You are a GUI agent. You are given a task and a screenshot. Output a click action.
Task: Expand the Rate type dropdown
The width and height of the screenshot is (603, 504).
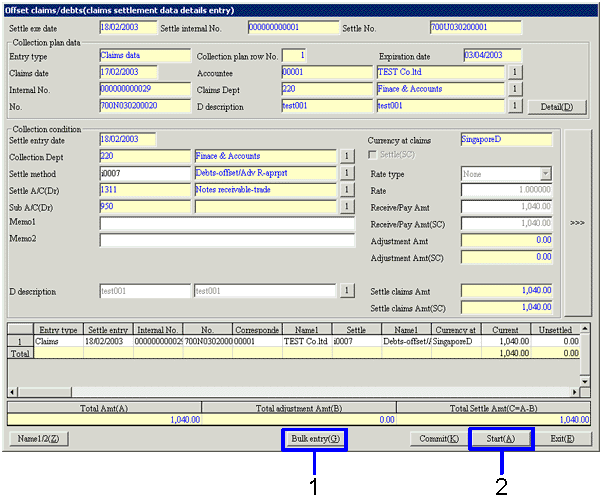tap(545, 173)
